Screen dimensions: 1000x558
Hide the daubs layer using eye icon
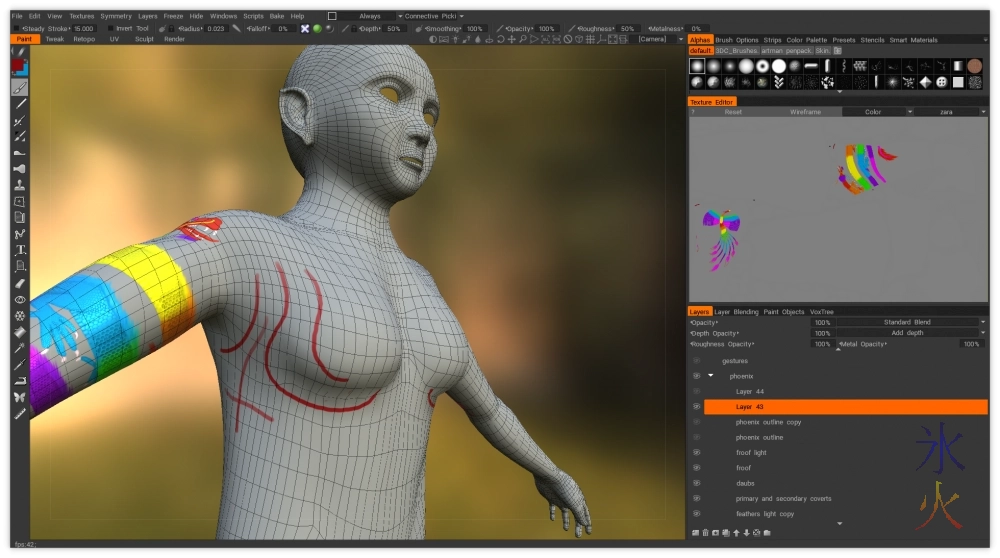[x=696, y=483]
